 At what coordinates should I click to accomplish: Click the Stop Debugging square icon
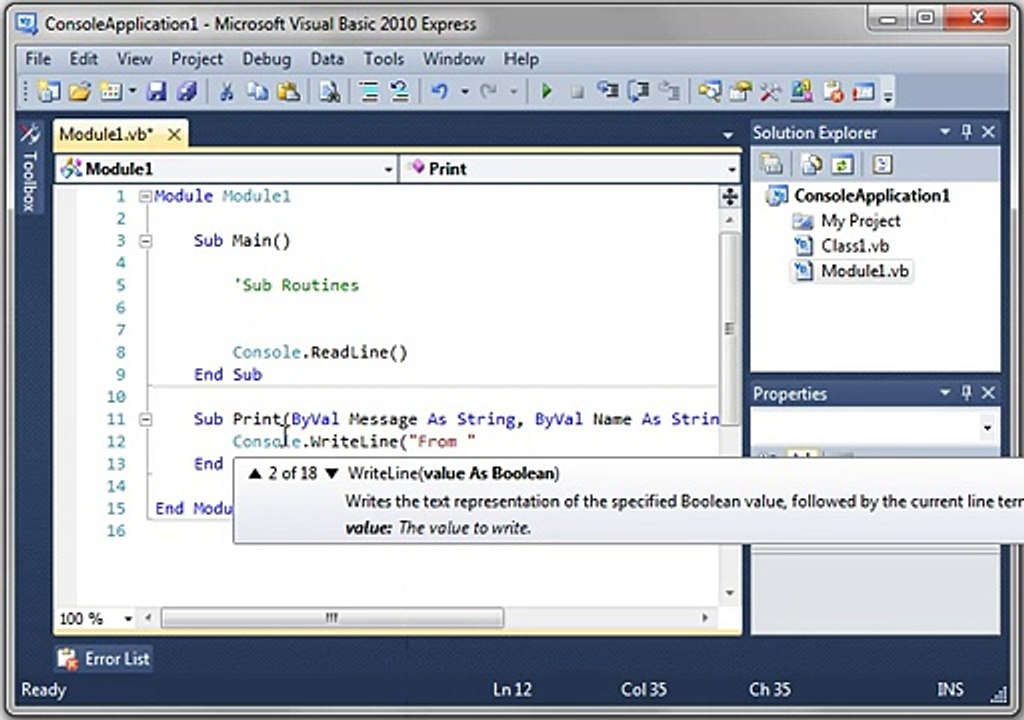tap(577, 92)
